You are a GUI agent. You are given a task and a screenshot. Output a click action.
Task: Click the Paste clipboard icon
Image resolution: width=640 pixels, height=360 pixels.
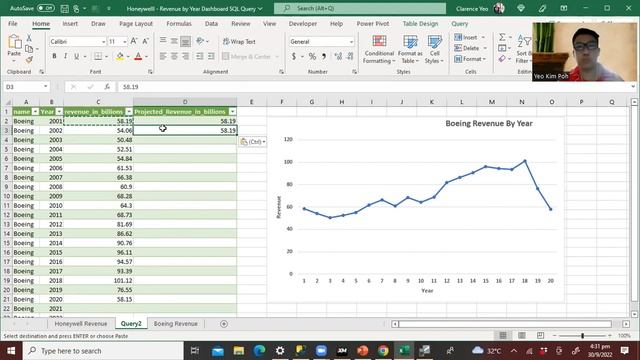point(14,42)
